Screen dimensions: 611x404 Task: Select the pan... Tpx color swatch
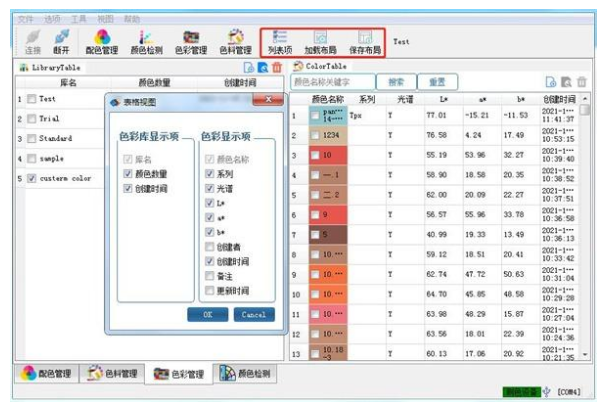click(327, 115)
